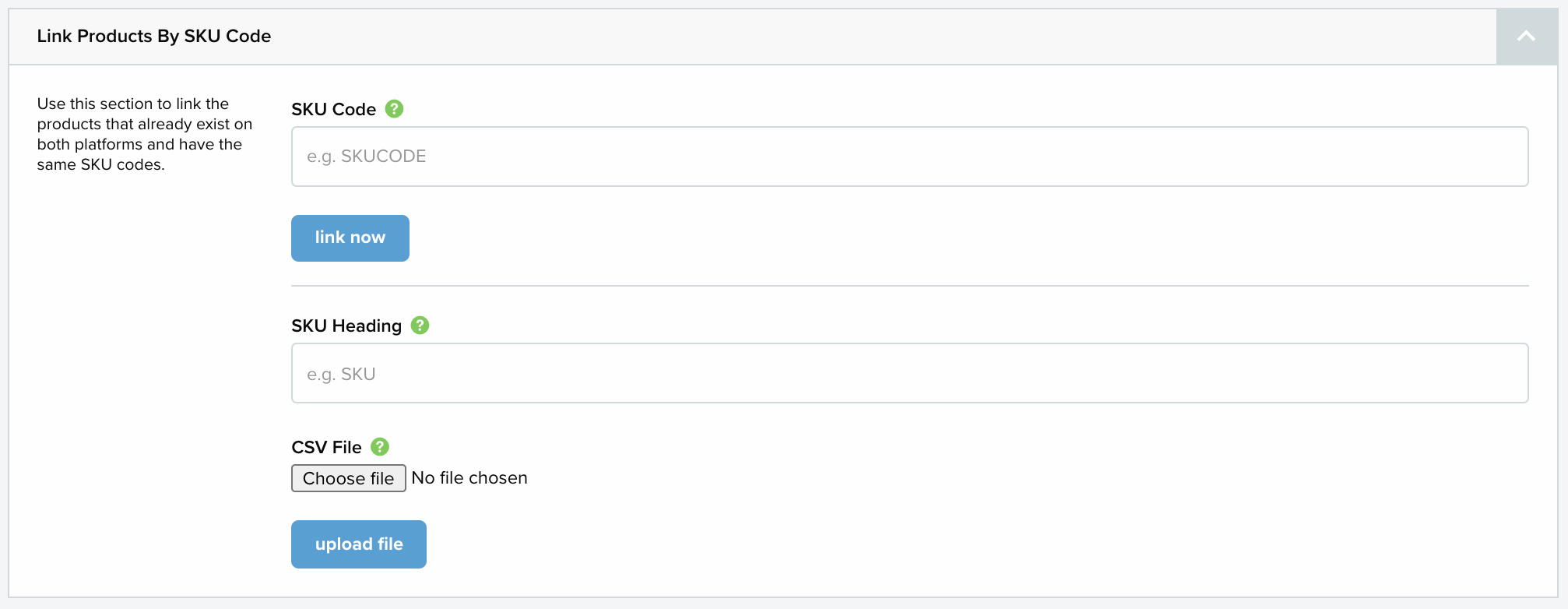Click the section description paragraph text
Image resolution: width=1568 pixels, height=609 pixels.
pos(145,134)
